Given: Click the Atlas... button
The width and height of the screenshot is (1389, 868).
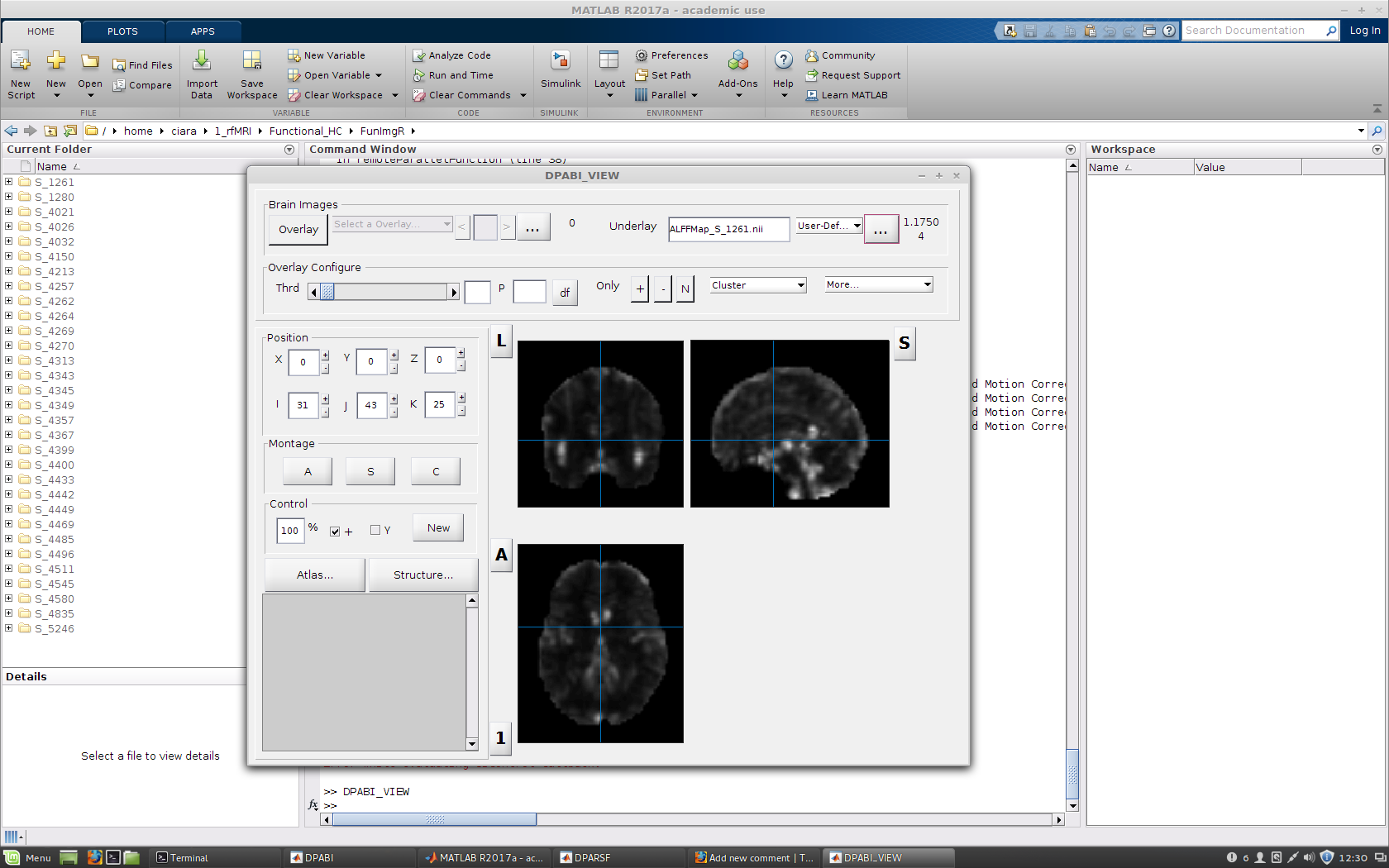Looking at the screenshot, I should (315, 575).
